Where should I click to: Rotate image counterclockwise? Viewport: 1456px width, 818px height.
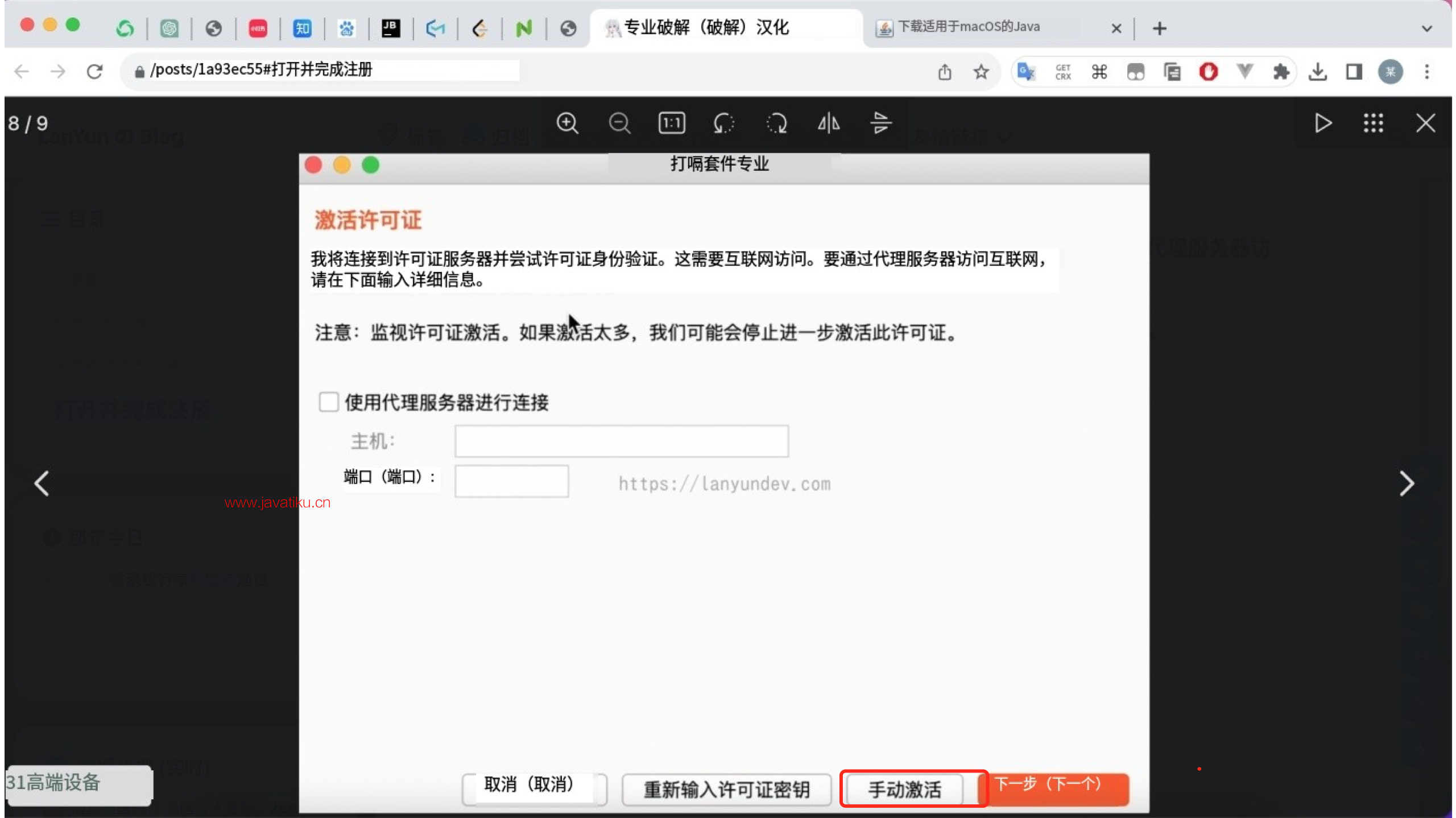point(724,123)
